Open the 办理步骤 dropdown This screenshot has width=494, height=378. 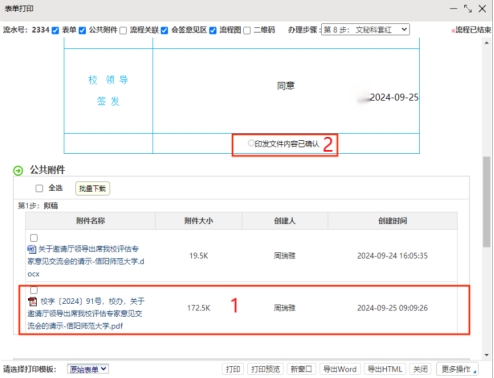(365, 30)
